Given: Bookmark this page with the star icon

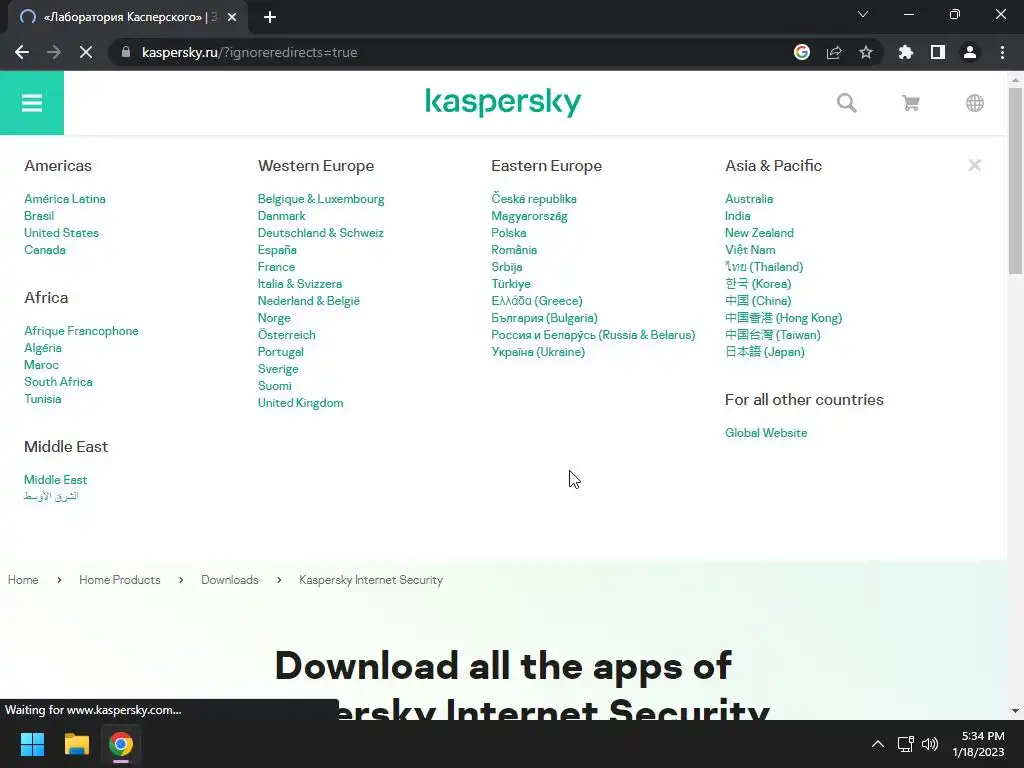Looking at the screenshot, I should pyautogui.click(x=866, y=52).
